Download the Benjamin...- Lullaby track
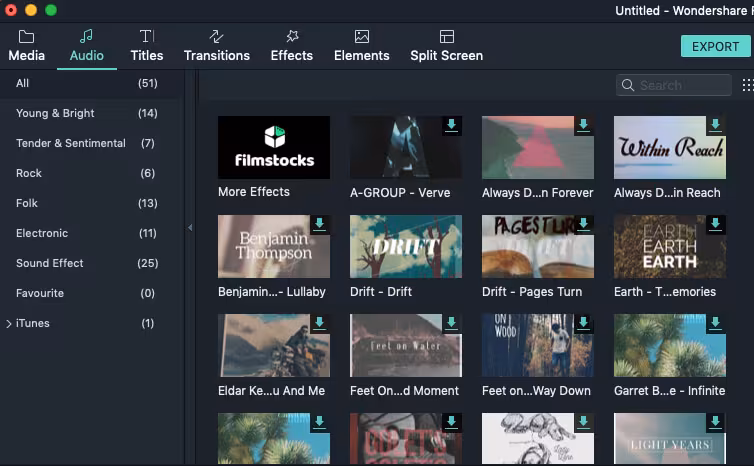 point(319,225)
